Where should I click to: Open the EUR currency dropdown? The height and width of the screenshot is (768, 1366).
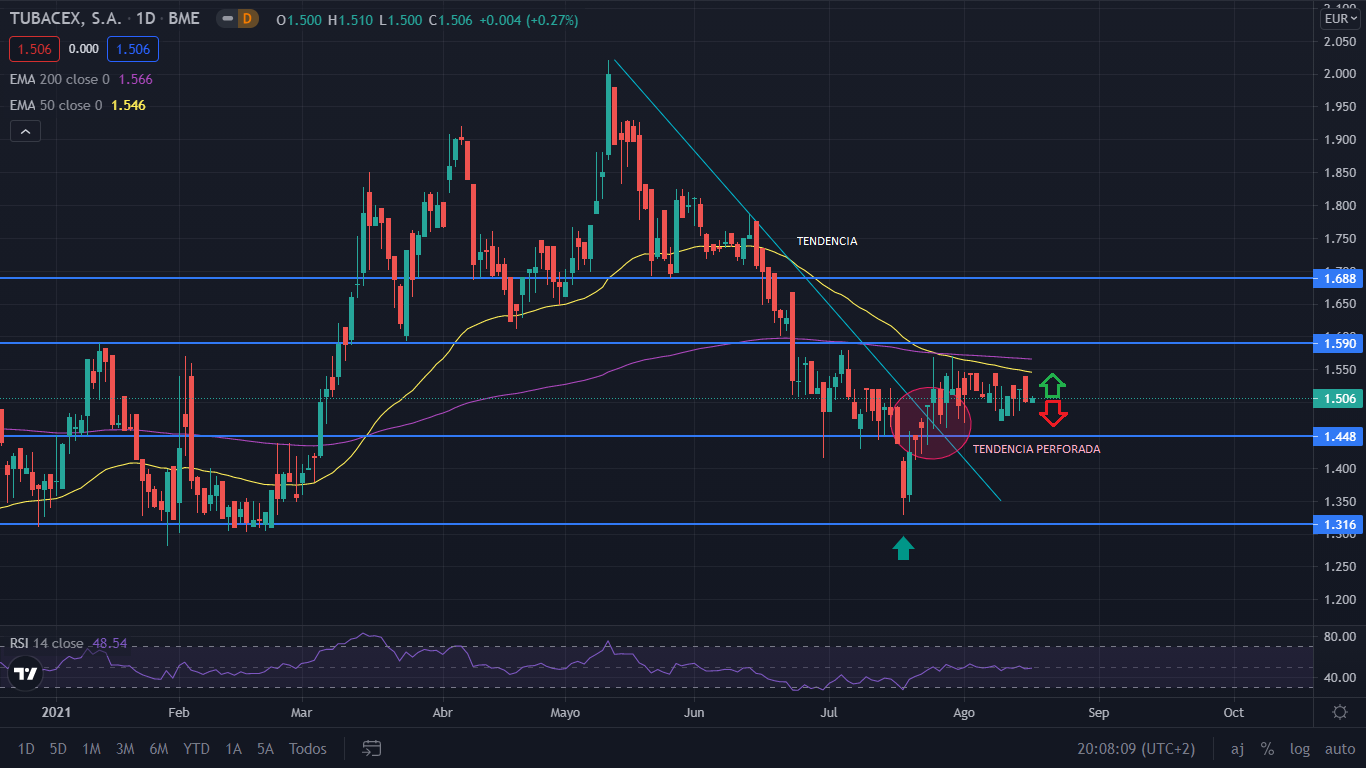click(1338, 19)
